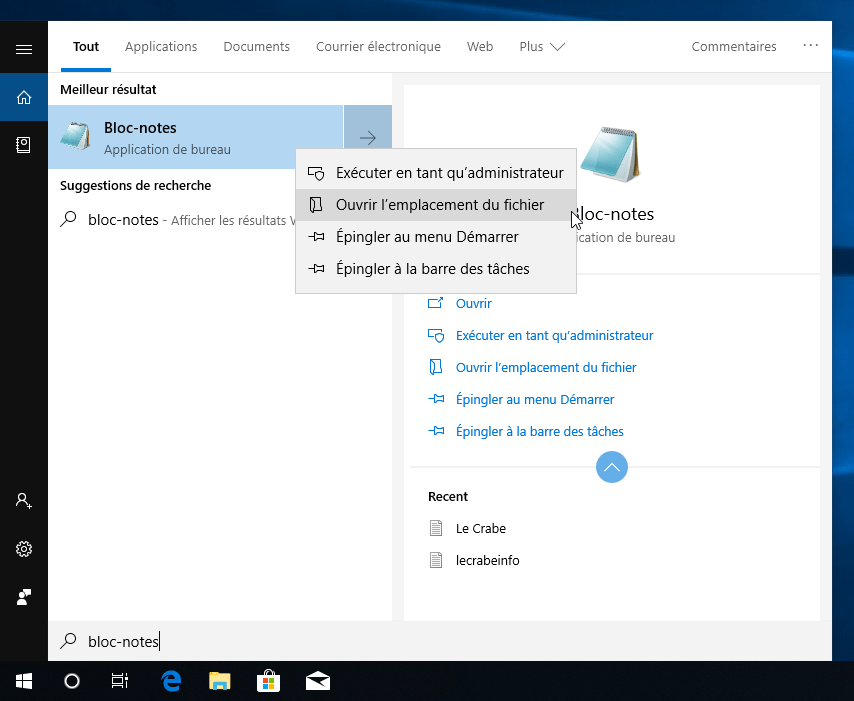Switch to the Web tab
Viewport: 854px width, 701px height.
click(x=480, y=47)
